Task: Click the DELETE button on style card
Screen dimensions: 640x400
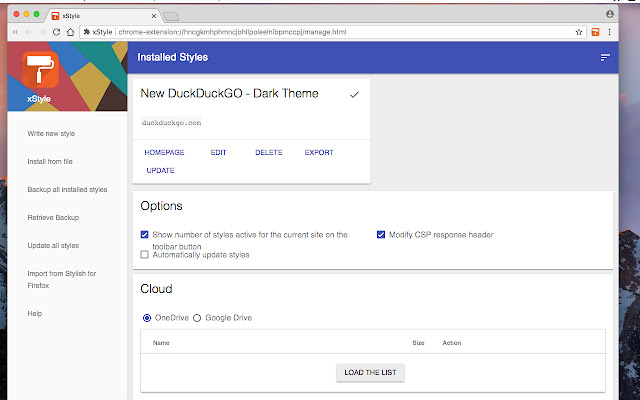Action: pos(268,153)
